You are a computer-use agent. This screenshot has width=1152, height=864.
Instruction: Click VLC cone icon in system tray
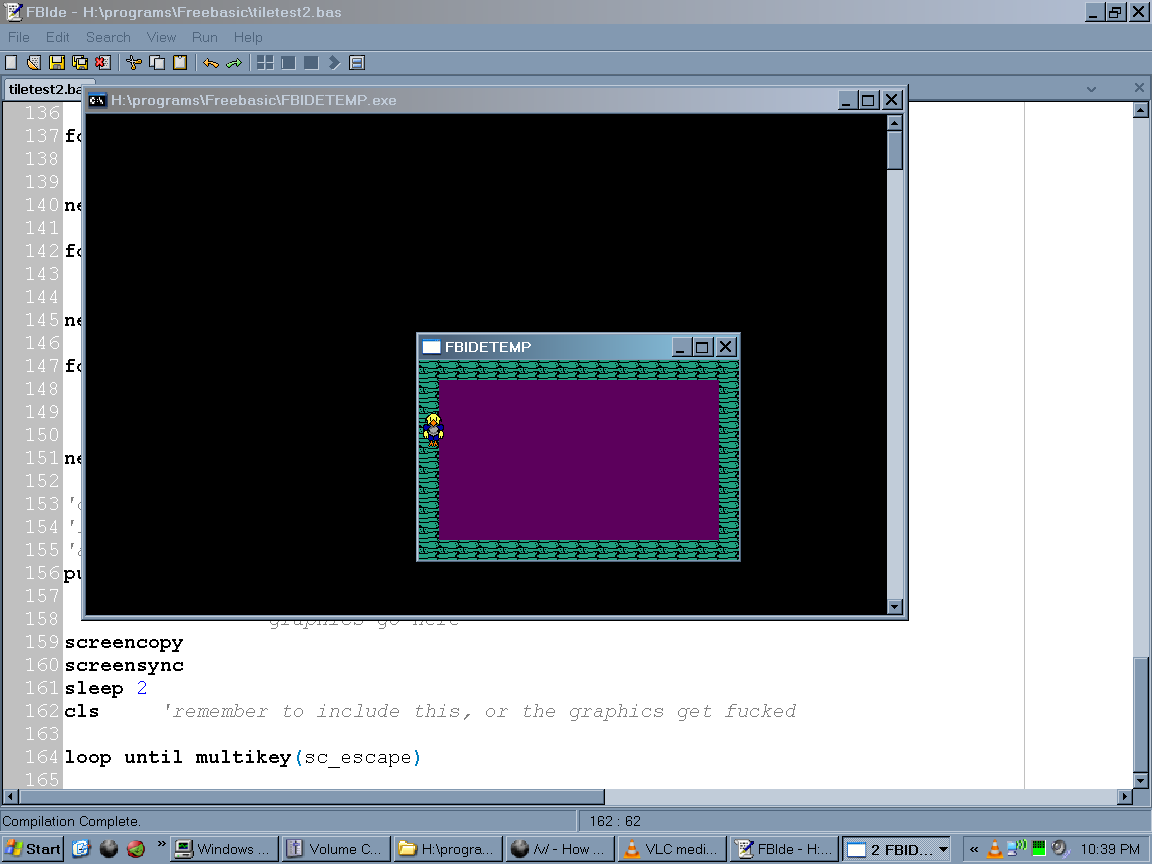pyautogui.click(x=994, y=849)
